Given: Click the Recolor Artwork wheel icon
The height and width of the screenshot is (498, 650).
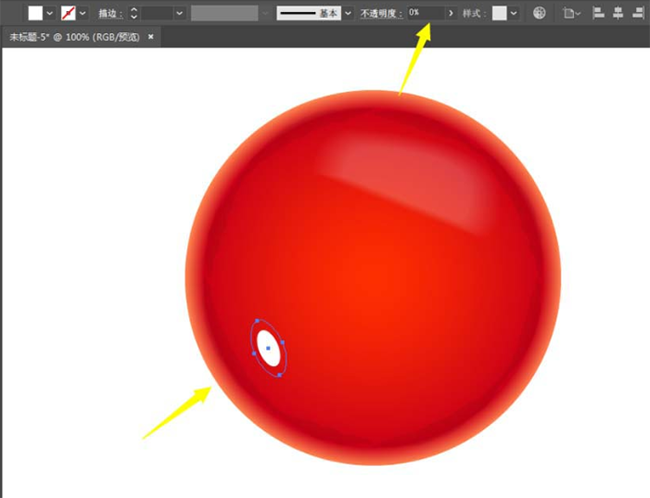Looking at the screenshot, I should [x=539, y=13].
